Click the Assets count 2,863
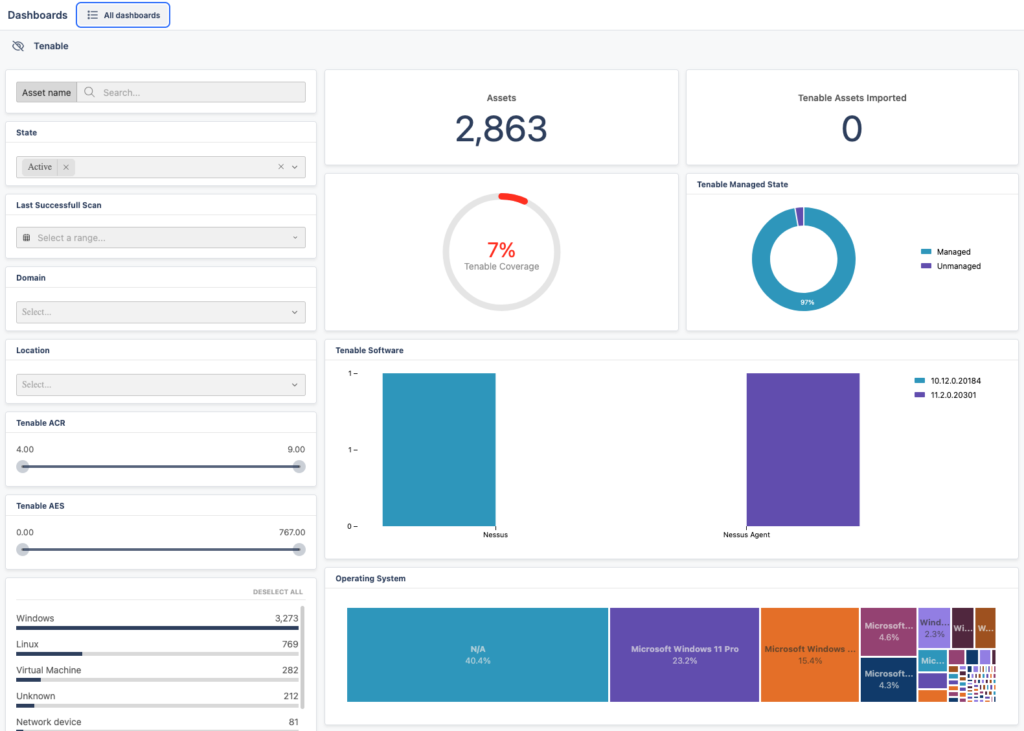 coord(501,129)
